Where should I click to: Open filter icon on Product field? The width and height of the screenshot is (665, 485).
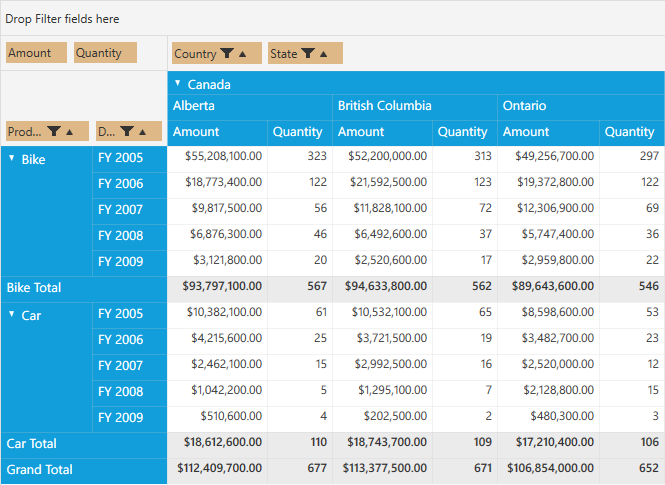click(54, 131)
